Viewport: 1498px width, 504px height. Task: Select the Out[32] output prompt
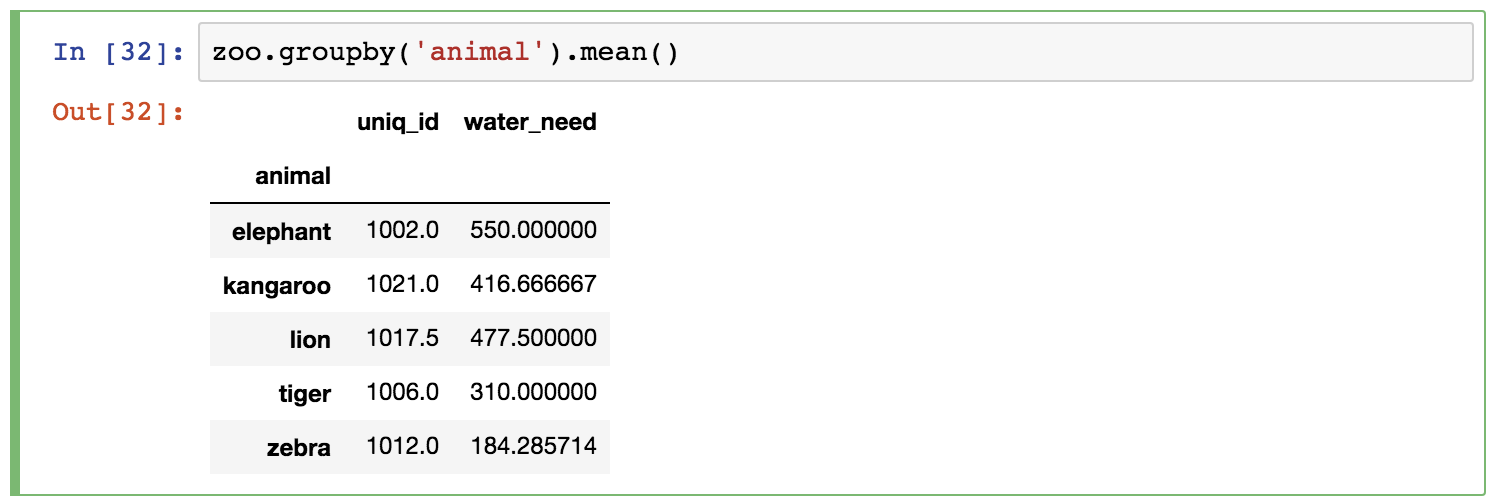[x=119, y=112]
